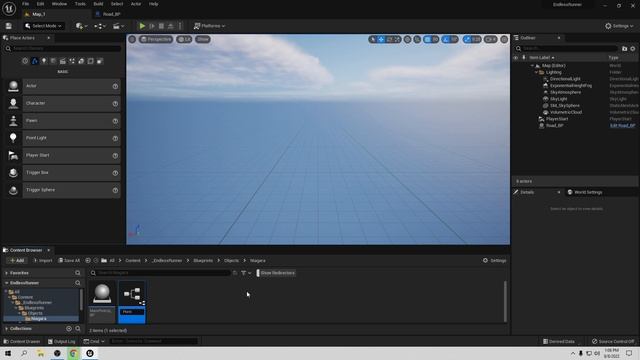Open the quick Add content toolbar button
Image resolution: width=640 pixels, height=360 pixels.
81,26
